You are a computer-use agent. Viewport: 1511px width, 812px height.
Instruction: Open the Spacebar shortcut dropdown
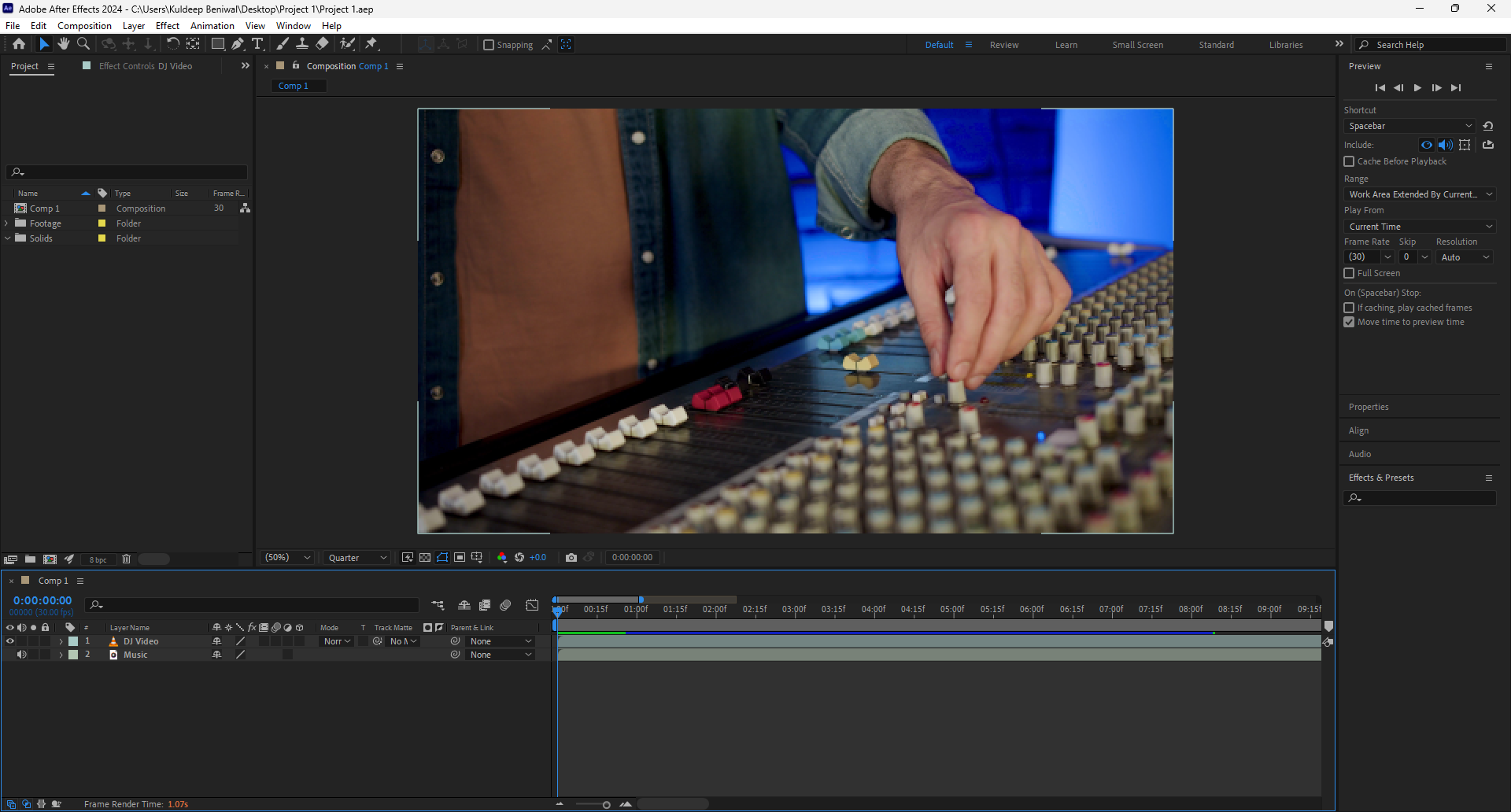[1409, 126]
